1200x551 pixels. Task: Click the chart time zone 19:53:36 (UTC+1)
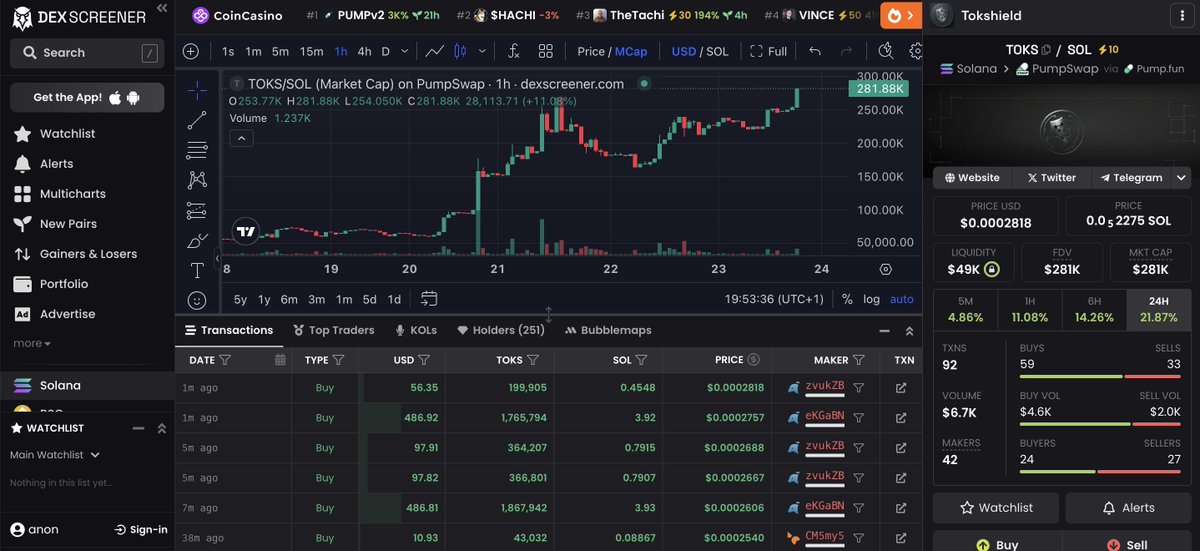click(x=776, y=299)
